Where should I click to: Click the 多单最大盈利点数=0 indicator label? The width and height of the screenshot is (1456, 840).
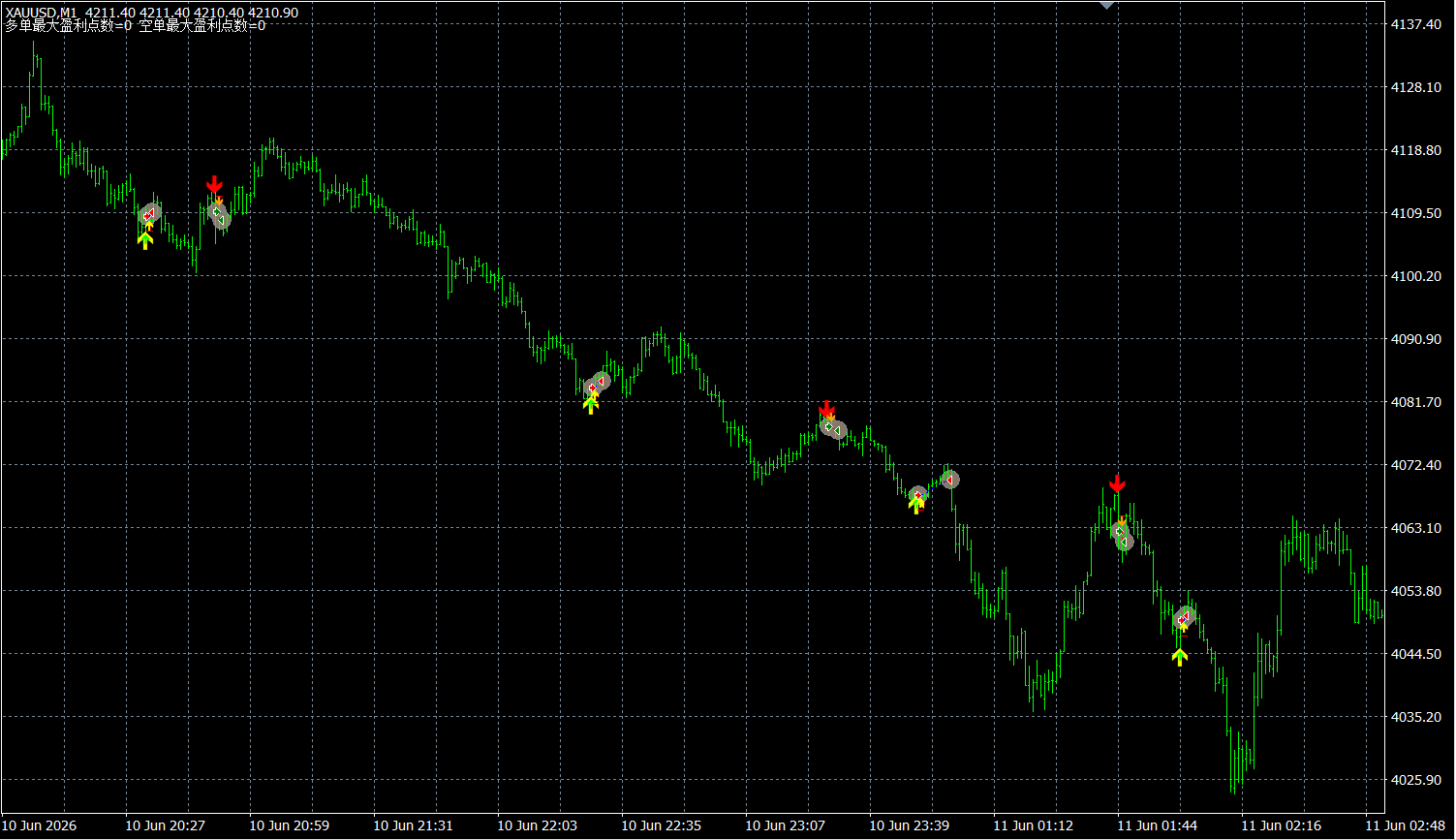coord(68,26)
